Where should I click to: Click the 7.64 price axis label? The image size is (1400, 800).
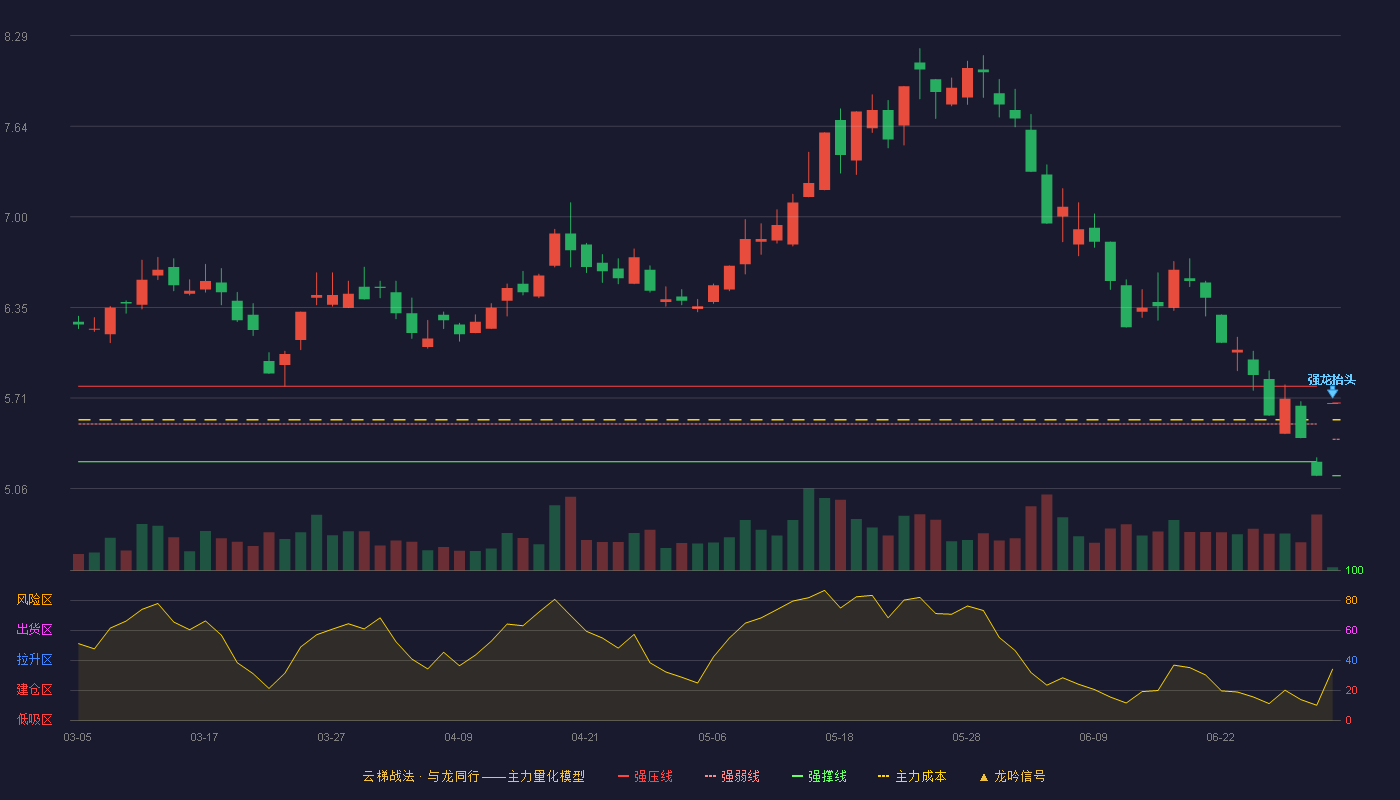pyautogui.click(x=16, y=127)
